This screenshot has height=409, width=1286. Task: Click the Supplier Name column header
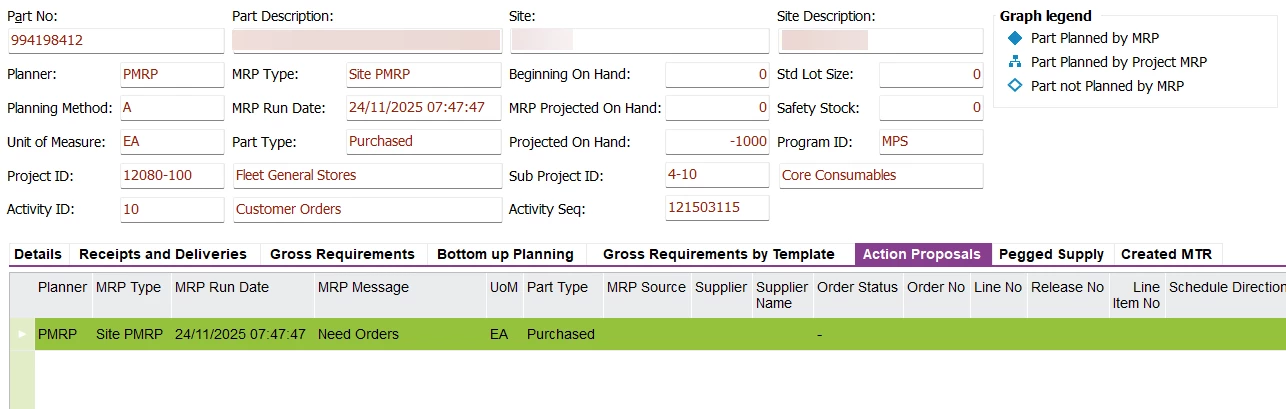click(x=781, y=295)
